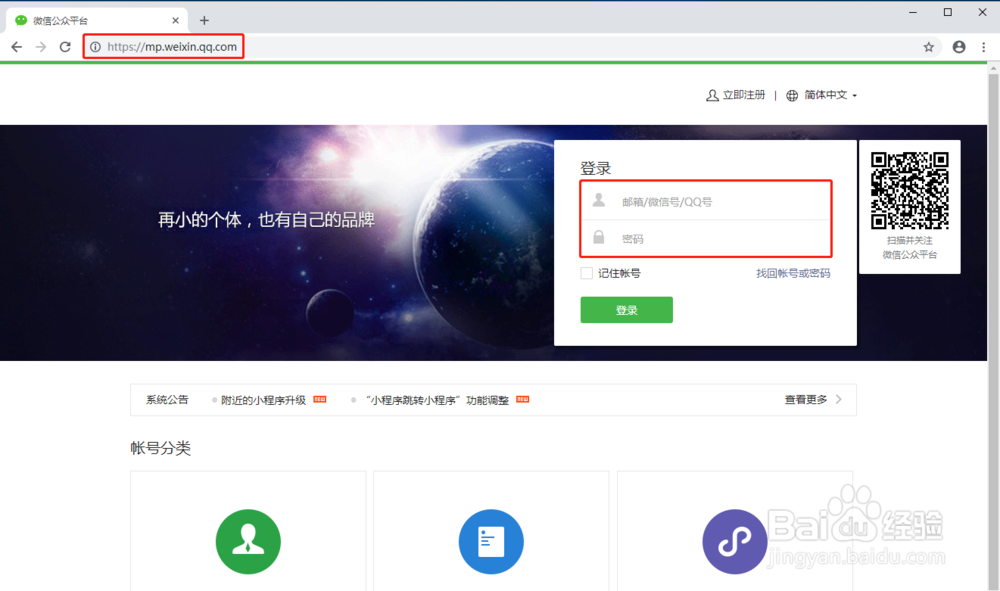Open the 附近的小程序升级 announcement
This screenshot has height=591, width=1000.
point(263,400)
